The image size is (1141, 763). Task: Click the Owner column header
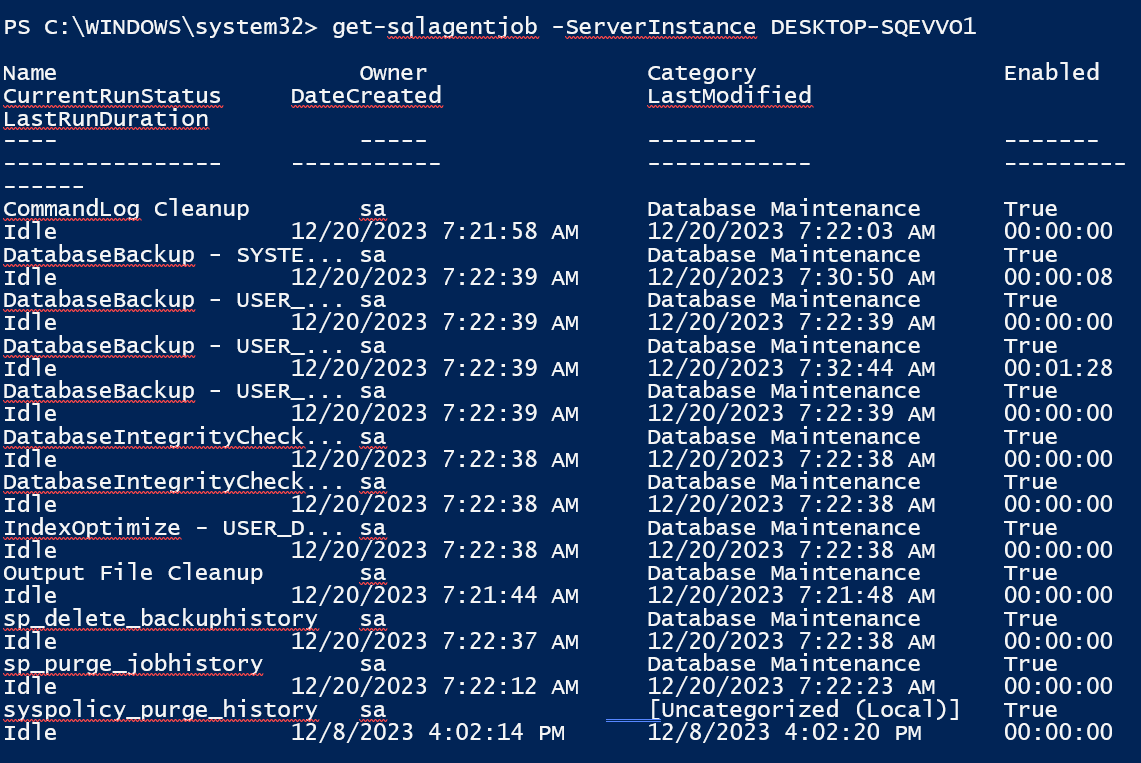(393, 73)
